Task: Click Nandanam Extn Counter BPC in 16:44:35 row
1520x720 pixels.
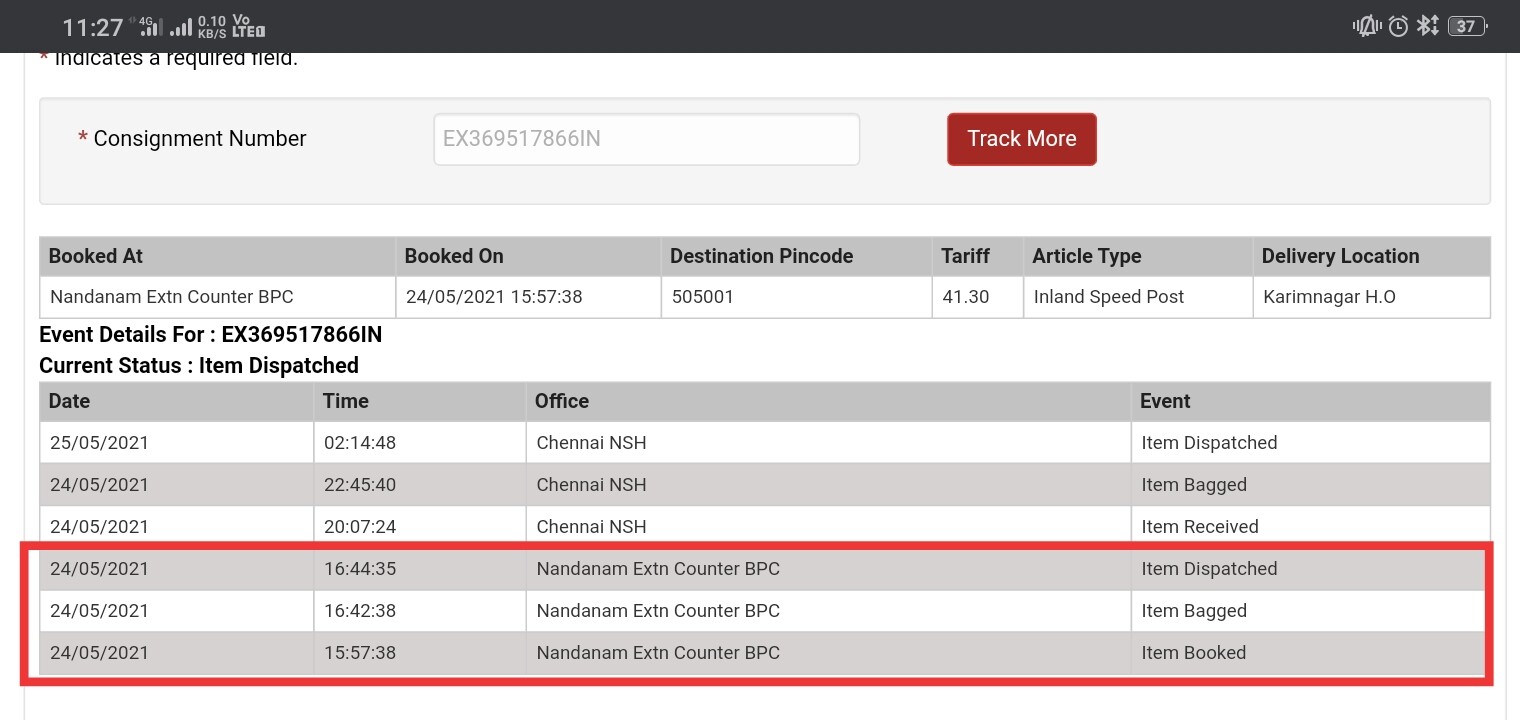Action: [x=658, y=569]
